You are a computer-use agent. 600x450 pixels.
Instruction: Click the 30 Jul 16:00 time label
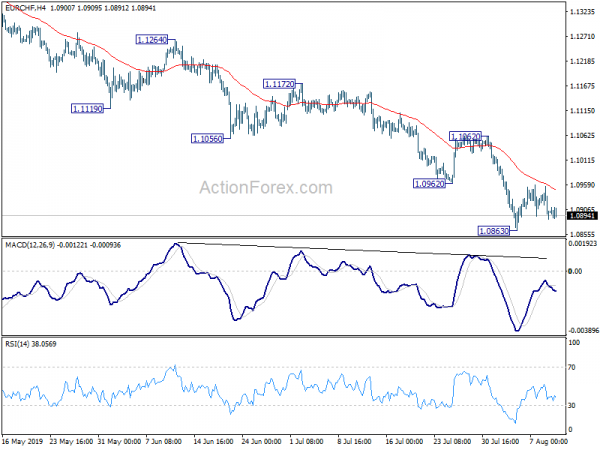click(x=500, y=441)
